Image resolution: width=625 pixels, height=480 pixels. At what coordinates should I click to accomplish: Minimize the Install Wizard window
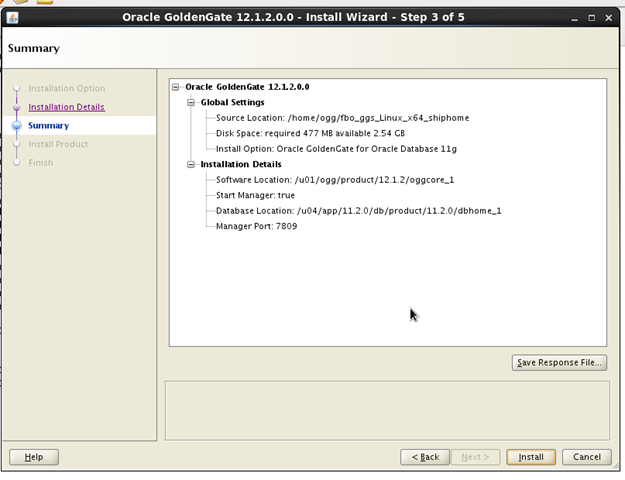(574, 18)
